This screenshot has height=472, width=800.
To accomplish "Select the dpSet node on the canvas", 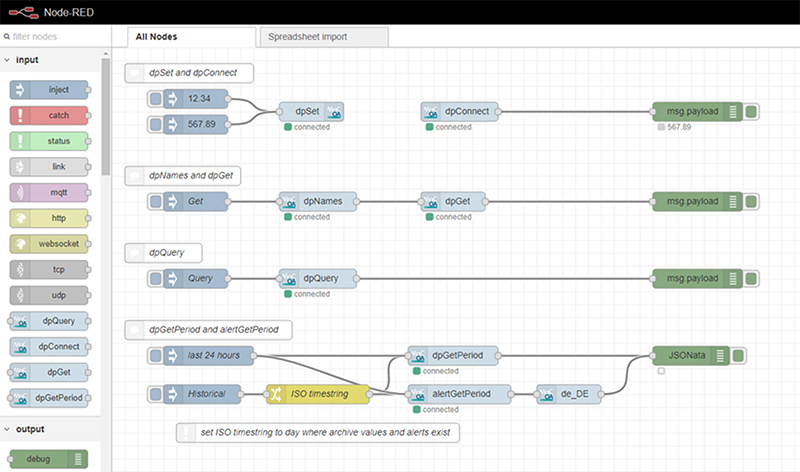I will point(311,112).
